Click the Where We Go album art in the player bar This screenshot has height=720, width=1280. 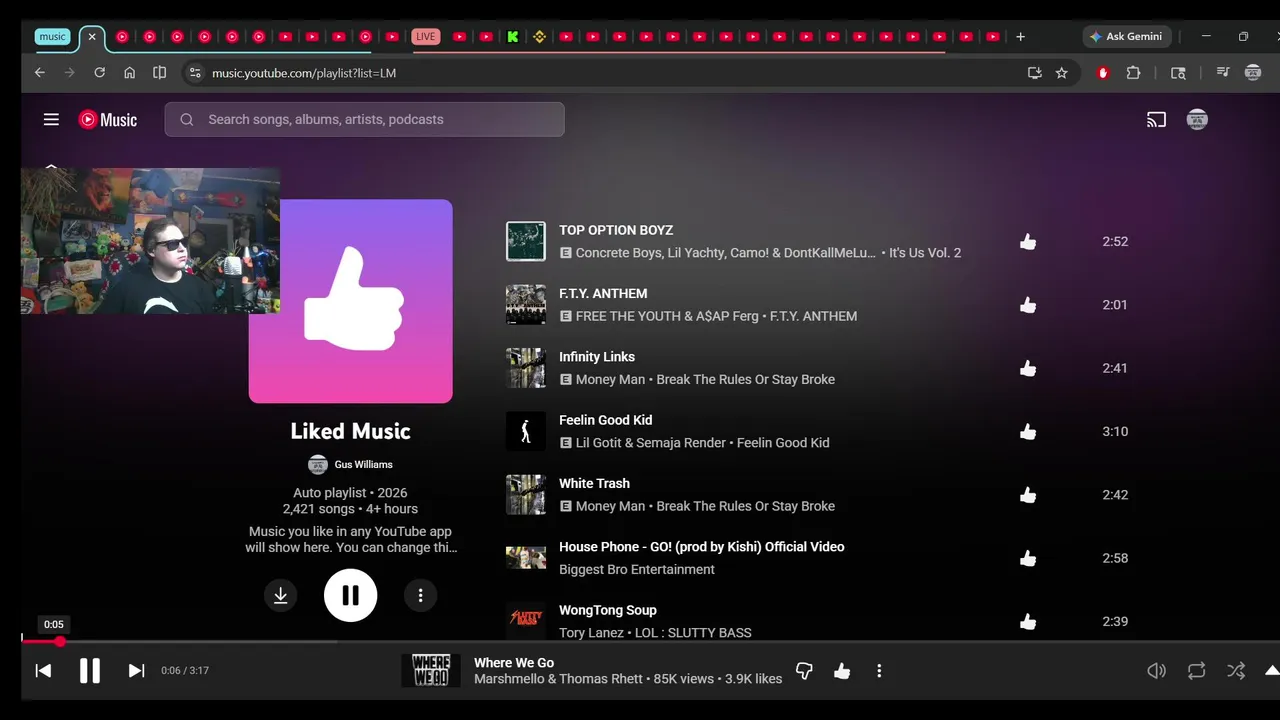(432, 671)
